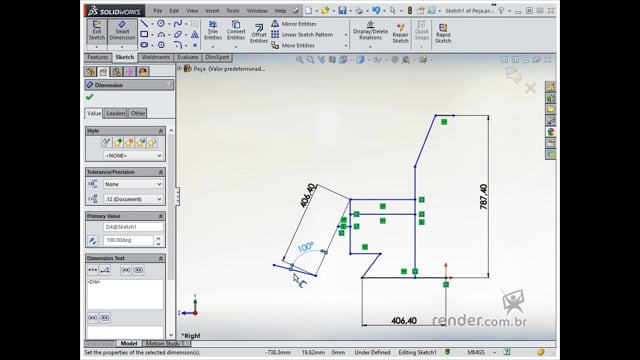This screenshot has height=360, width=640.
Task: Click Linear Sketch Pattern
Action: [302, 35]
